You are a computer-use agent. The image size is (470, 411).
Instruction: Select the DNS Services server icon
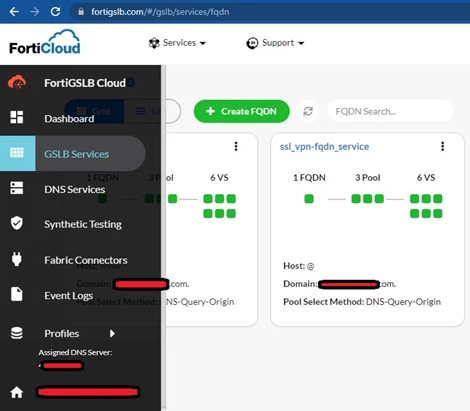click(17, 188)
